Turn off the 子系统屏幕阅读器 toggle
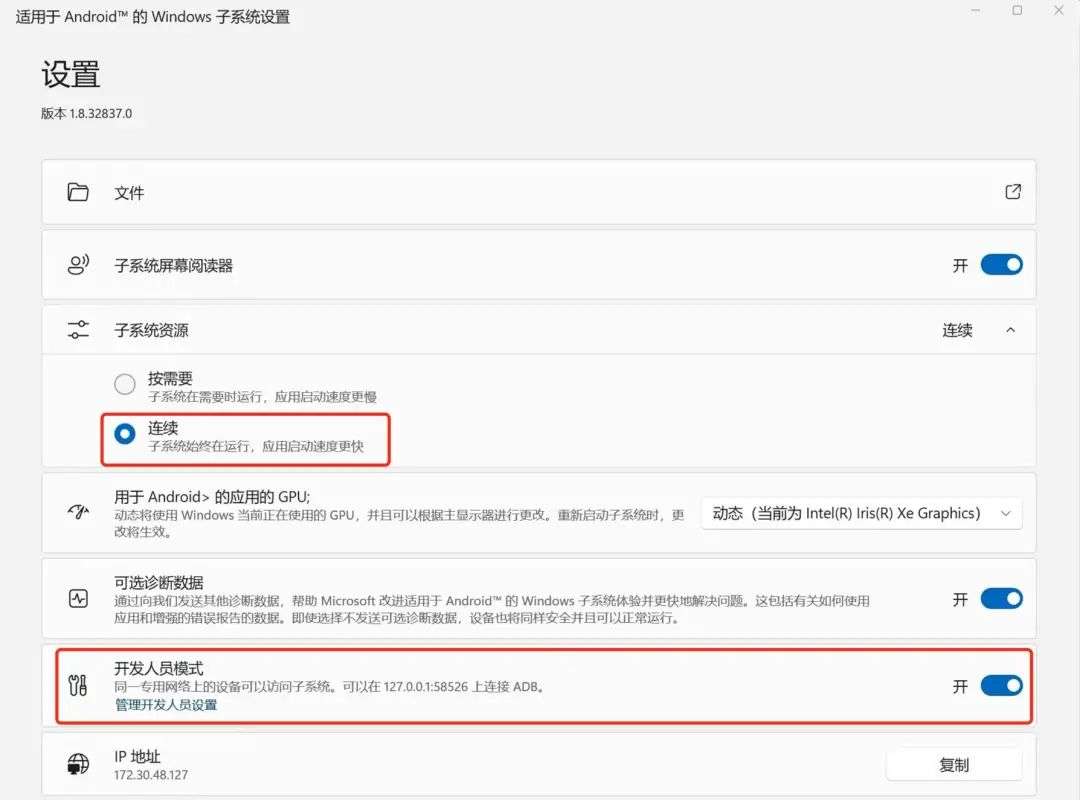The image size is (1080, 800). pos(1001,265)
